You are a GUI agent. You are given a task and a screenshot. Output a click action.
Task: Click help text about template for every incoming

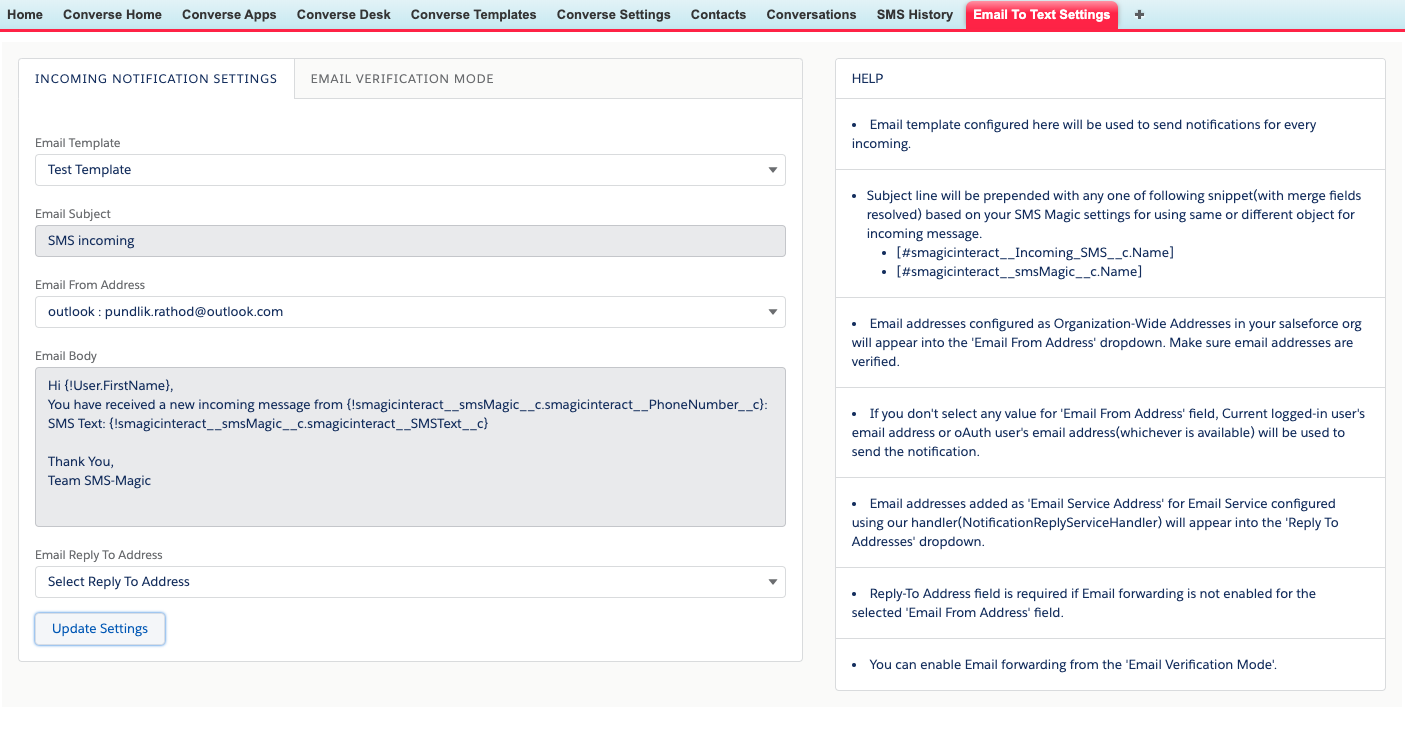1084,134
